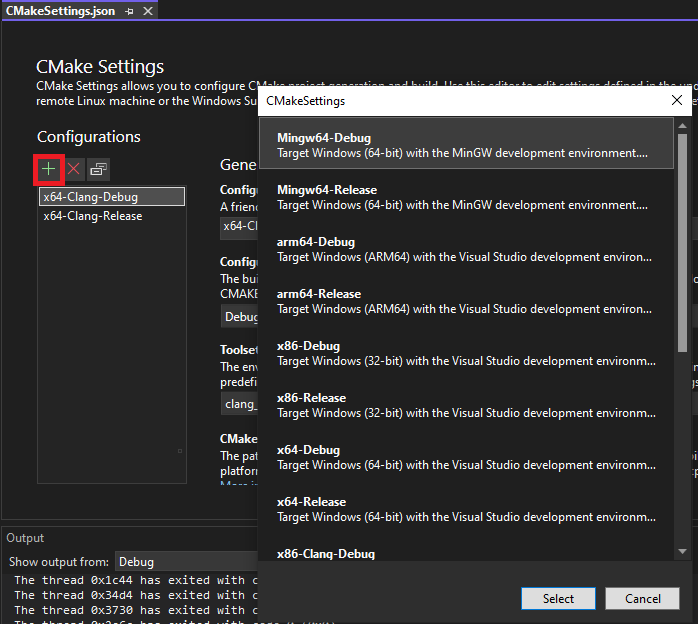Viewport: 698px width, 624px height.
Task: Choose the x86-Release template
Action: click(466, 405)
